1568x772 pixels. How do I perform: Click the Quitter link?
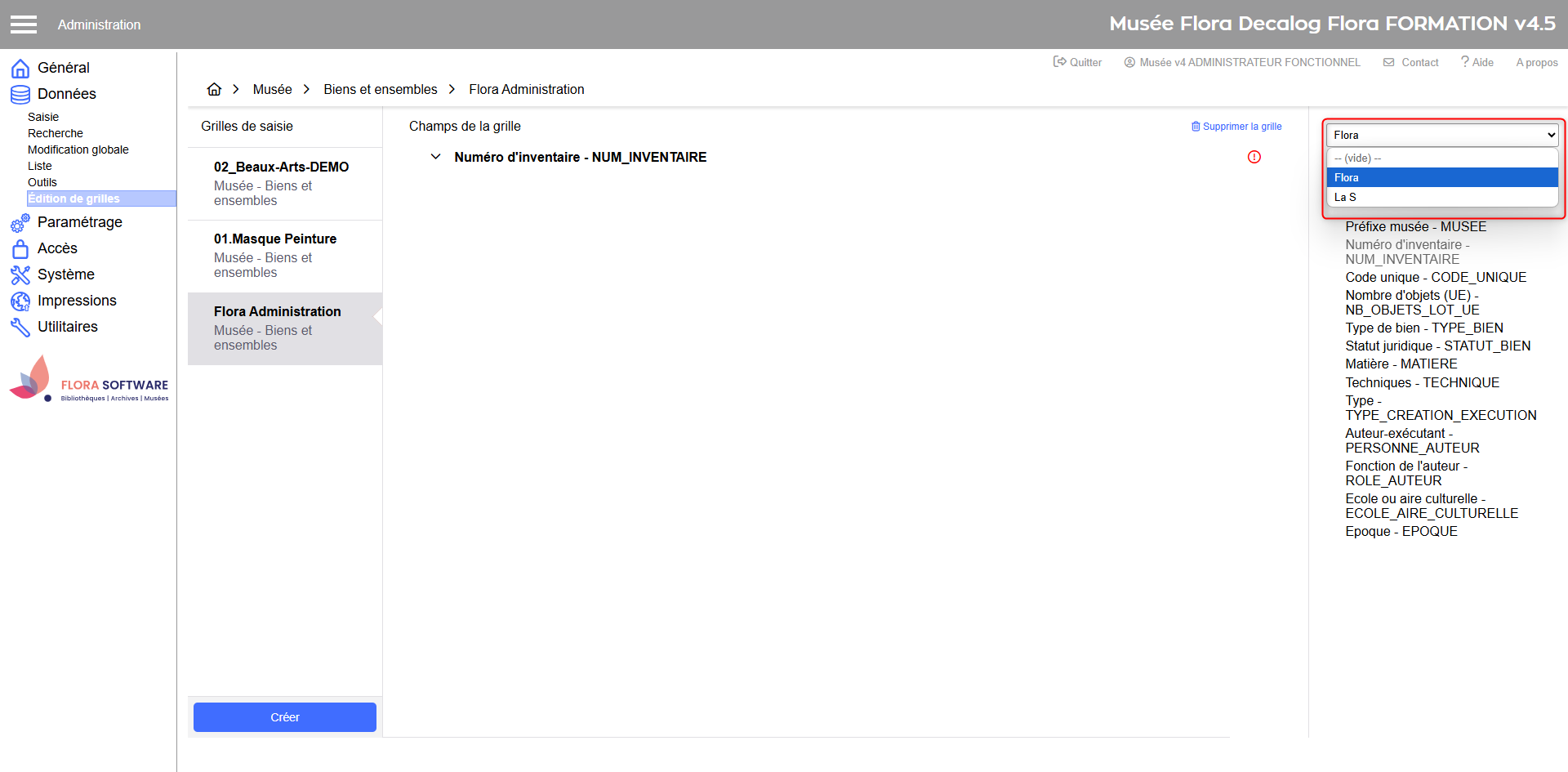1085,62
